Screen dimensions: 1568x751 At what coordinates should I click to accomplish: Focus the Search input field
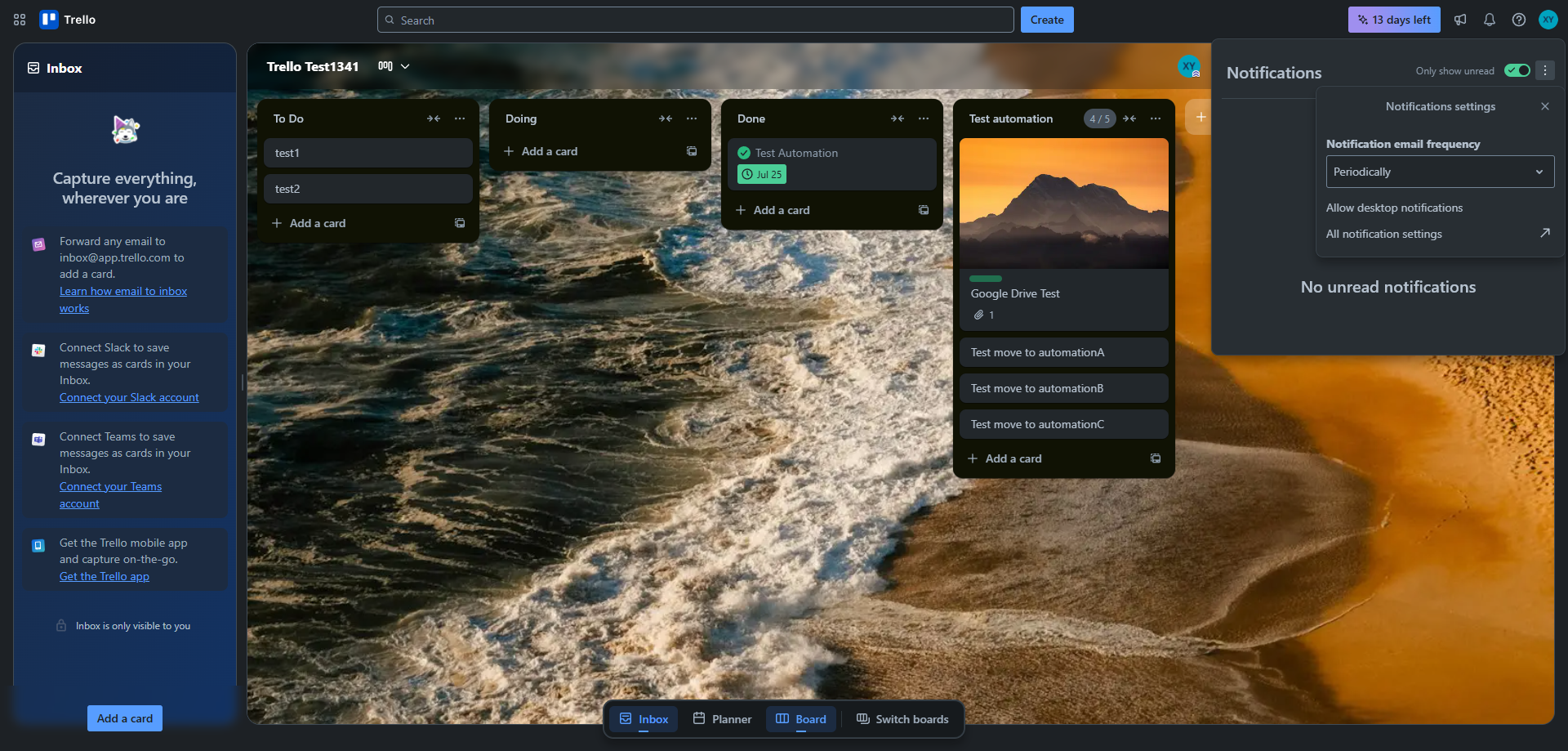pyautogui.click(x=696, y=20)
